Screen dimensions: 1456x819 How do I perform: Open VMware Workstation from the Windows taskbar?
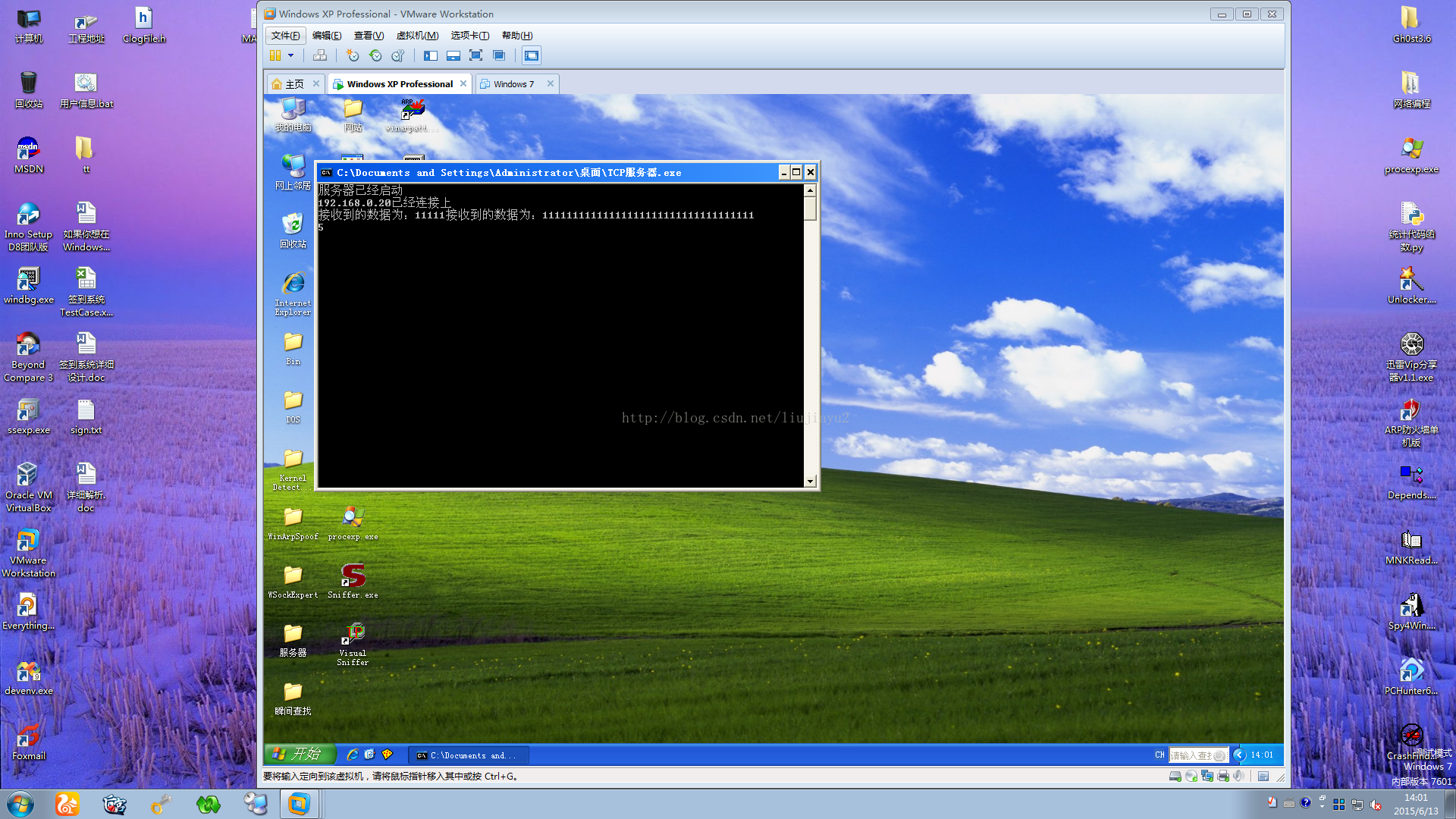299,804
